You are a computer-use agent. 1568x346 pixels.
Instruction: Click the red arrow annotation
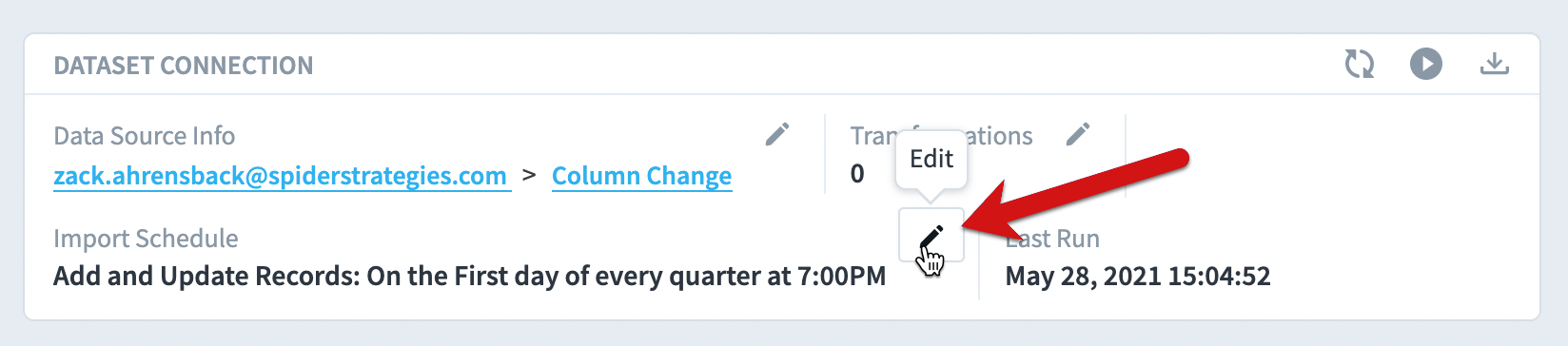1075,195
